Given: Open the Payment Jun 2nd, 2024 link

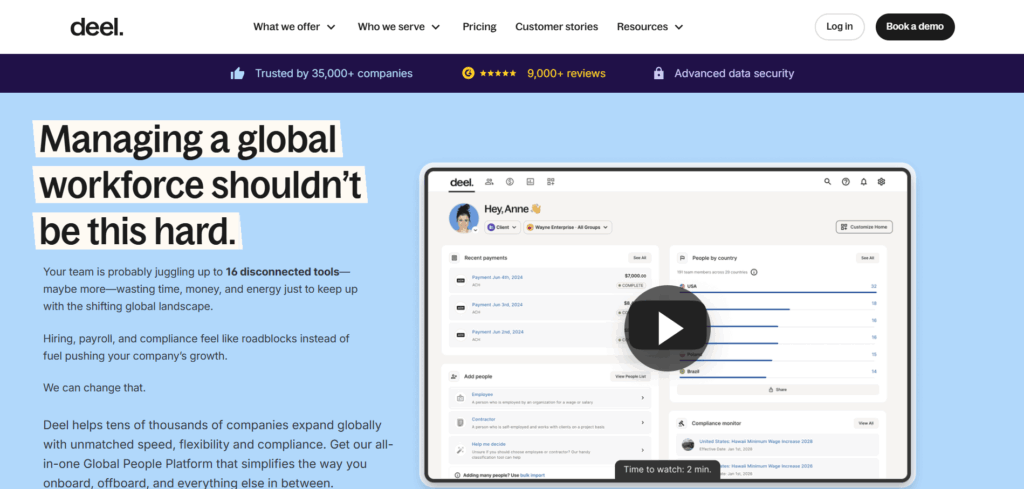Looking at the screenshot, I should (497, 332).
